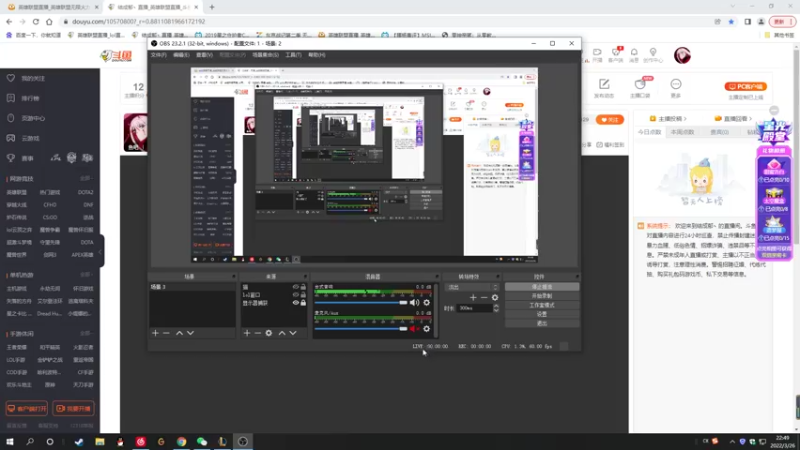Open transition properties gear in 转场特效 panel
Viewport: 800px width, 450px height.
495,297
